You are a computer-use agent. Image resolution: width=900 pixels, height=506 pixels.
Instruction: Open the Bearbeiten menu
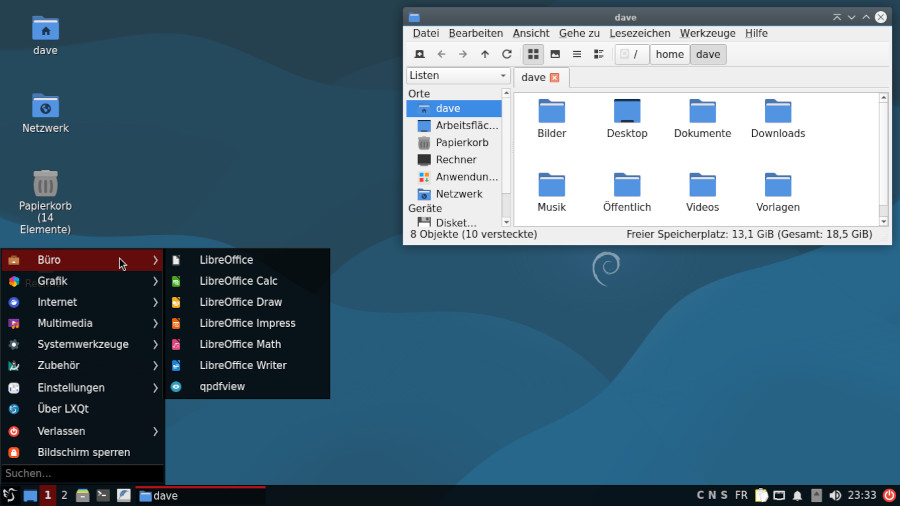click(x=476, y=33)
